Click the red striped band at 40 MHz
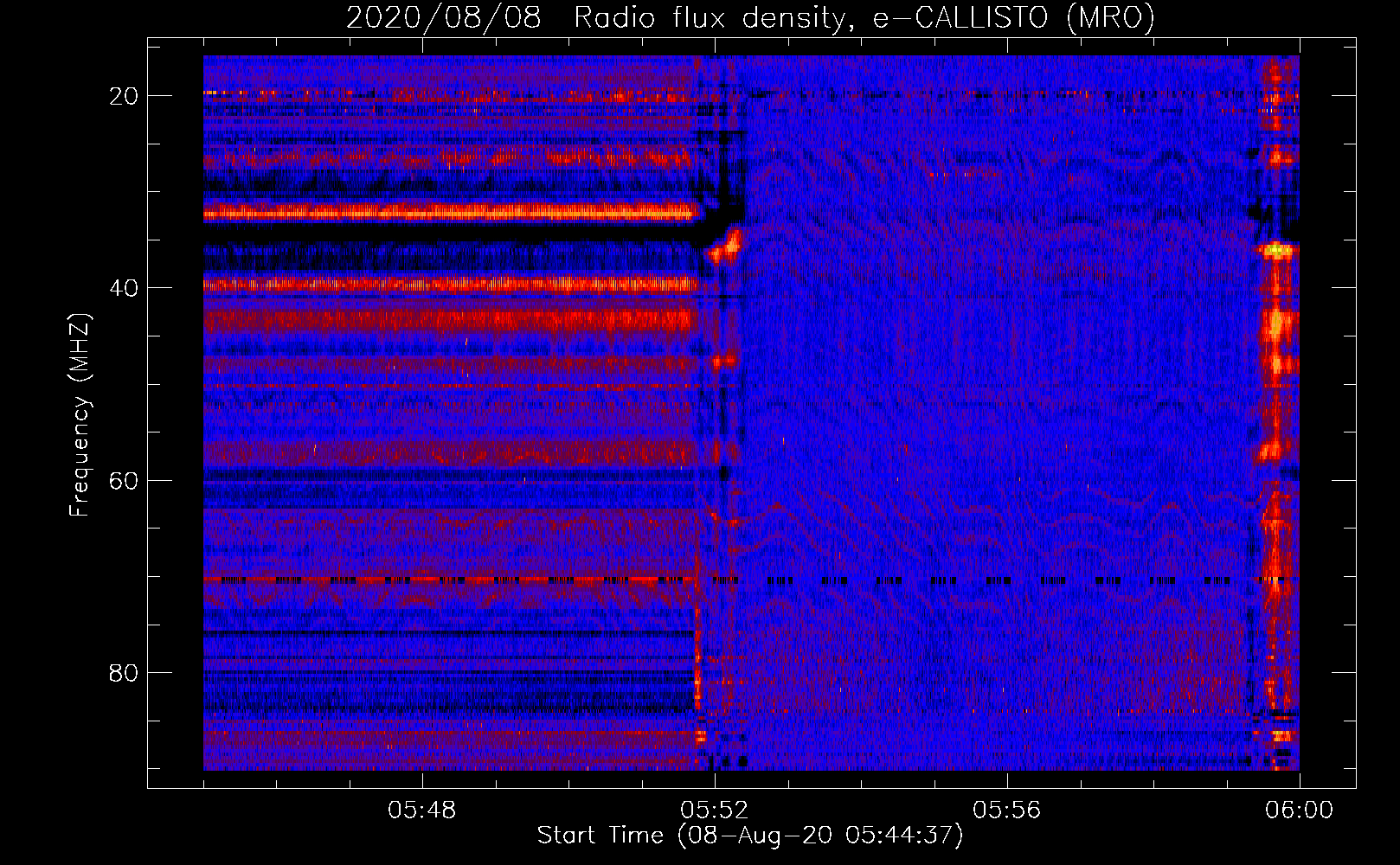The height and width of the screenshot is (865, 1400). pos(450,284)
